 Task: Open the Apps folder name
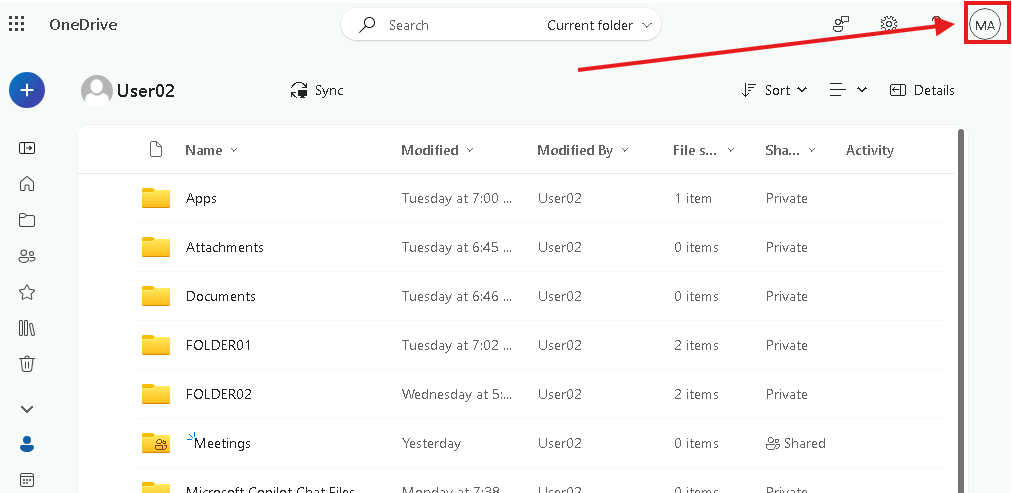click(x=201, y=198)
